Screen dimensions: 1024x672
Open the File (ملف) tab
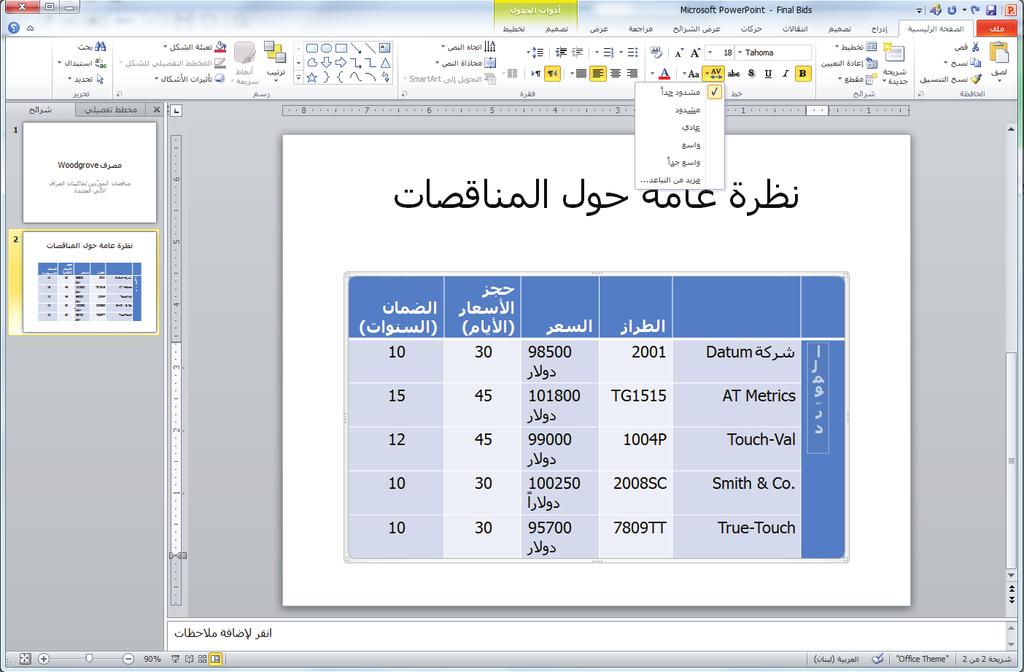tap(996, 29)
